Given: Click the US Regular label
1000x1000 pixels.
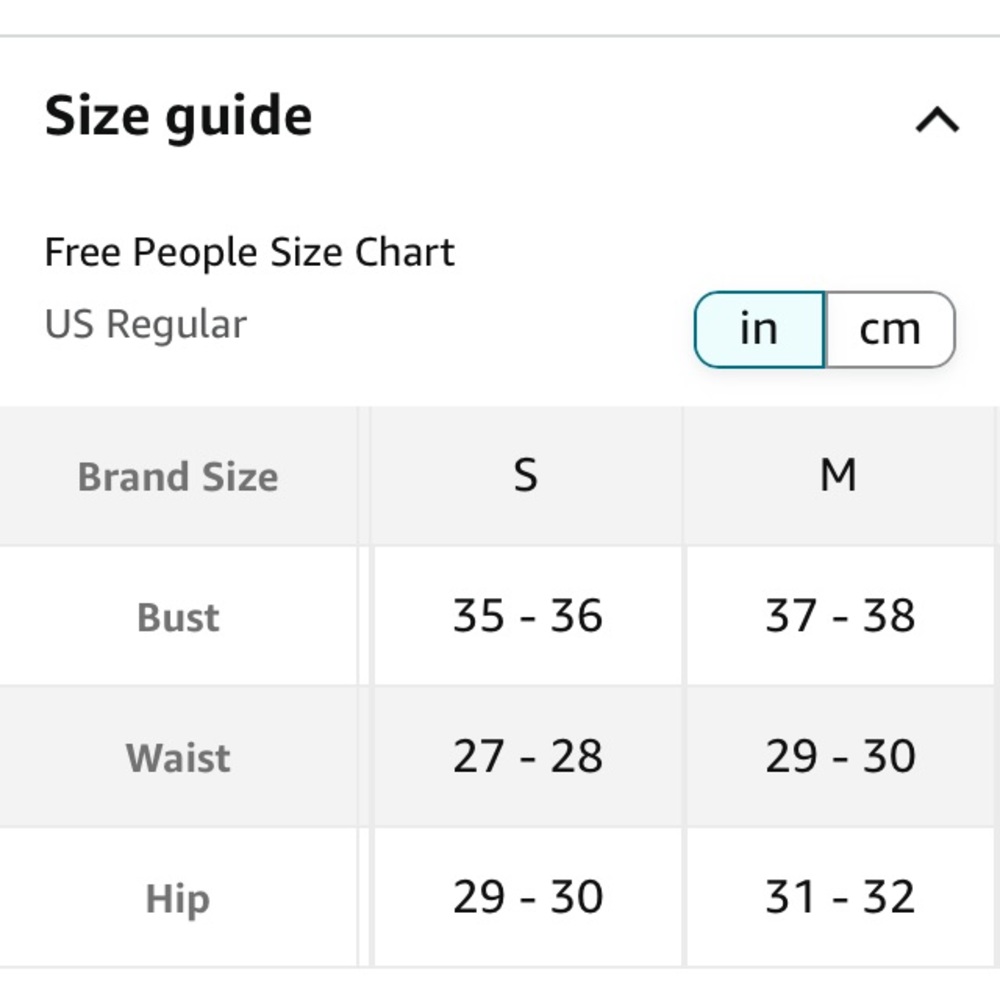Looking at the screenshot, I should coord(145,324).
